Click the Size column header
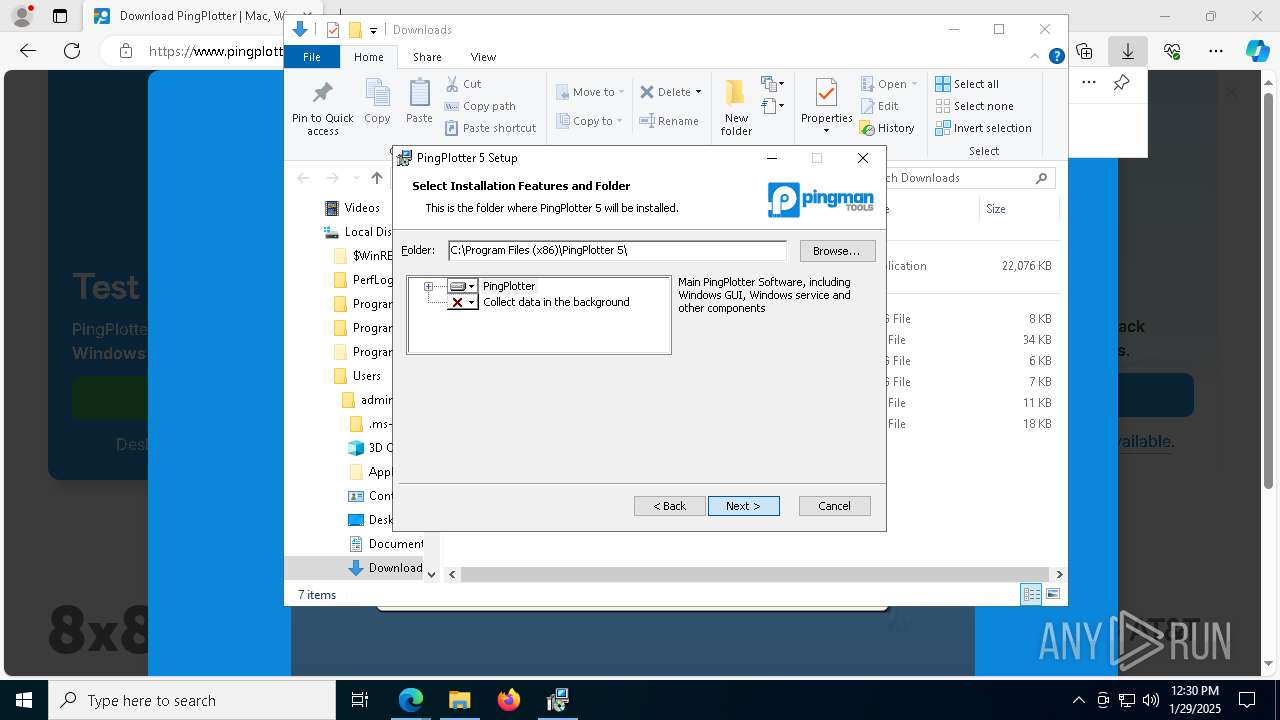 coord(1020,209)
